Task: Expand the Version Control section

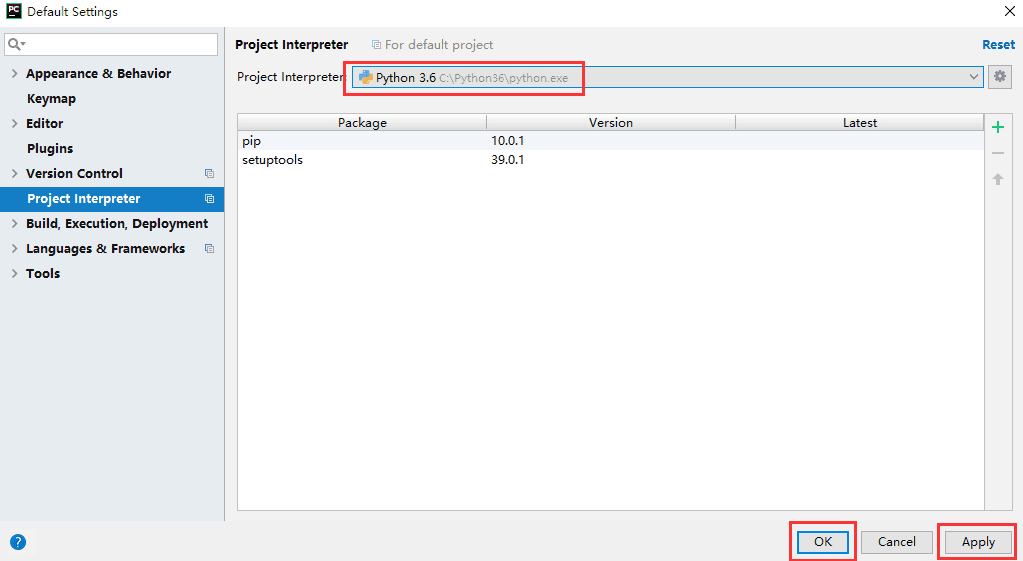Action: [14, 174]
